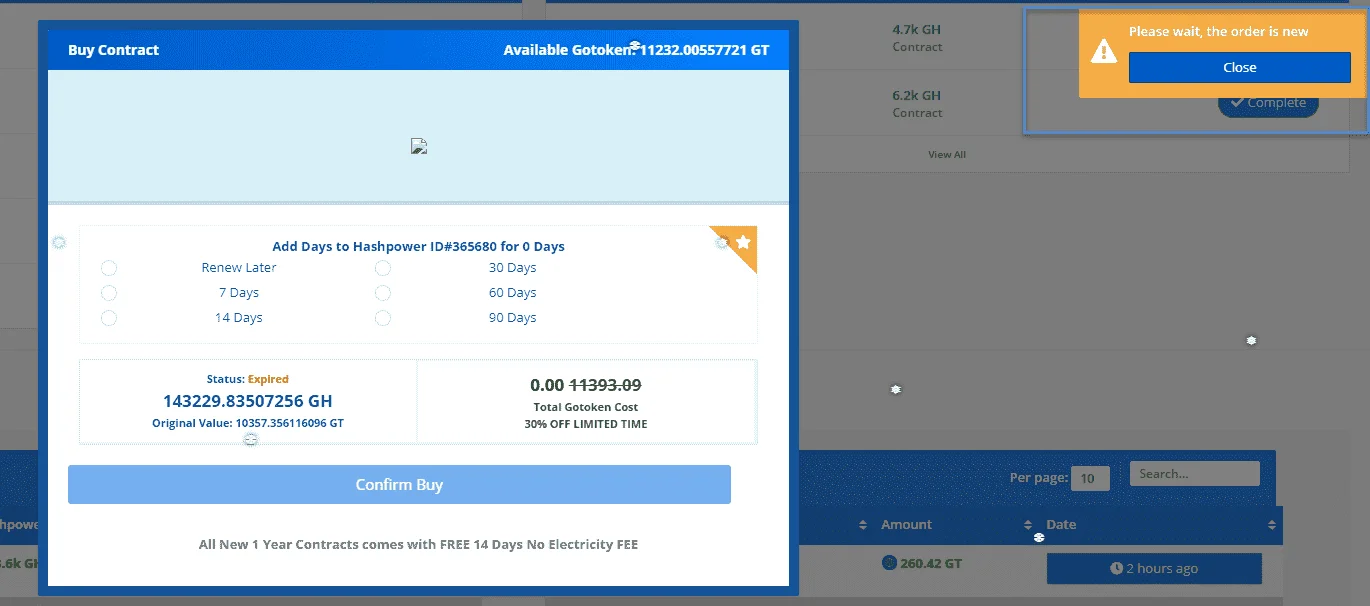The width and height of the screenshot is (1370, 606).
Task: Click the 30% OFF LIMITED TIME text
Action: click(x=586, y=424)
